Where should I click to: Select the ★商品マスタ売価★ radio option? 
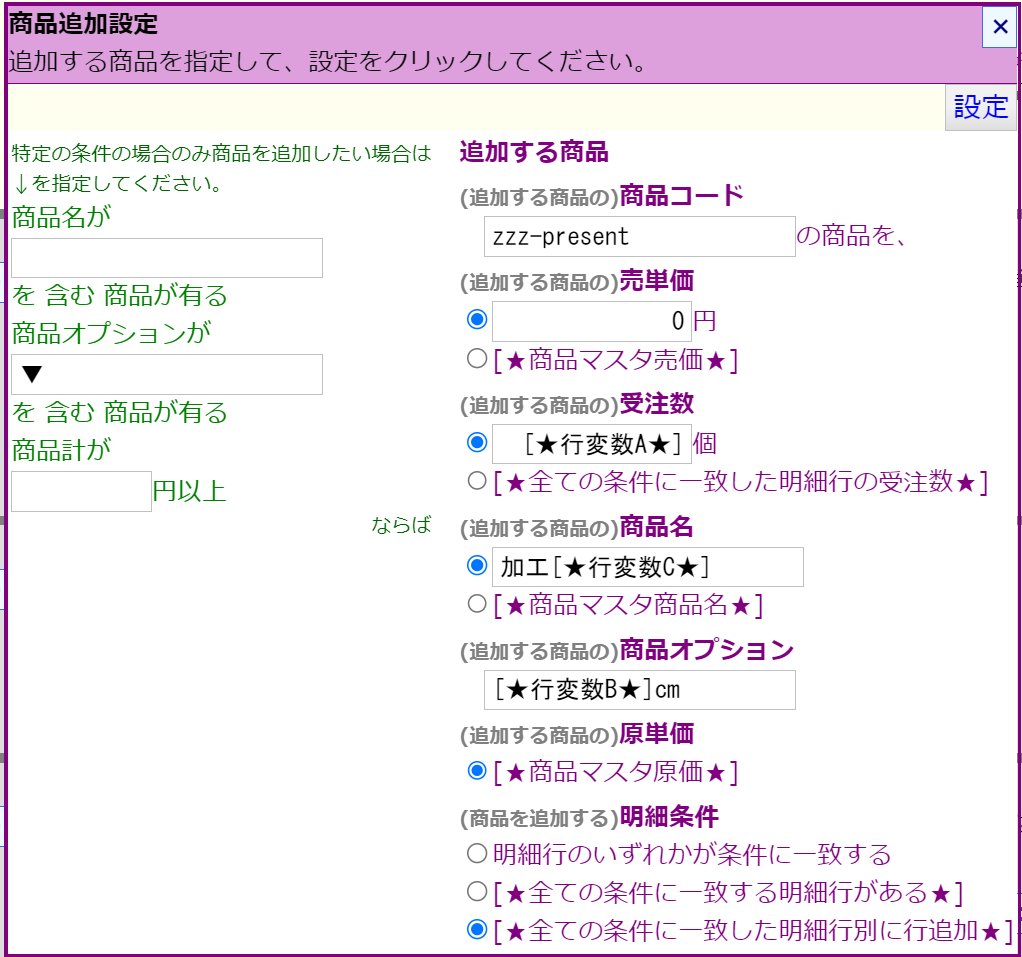[477, 358]
